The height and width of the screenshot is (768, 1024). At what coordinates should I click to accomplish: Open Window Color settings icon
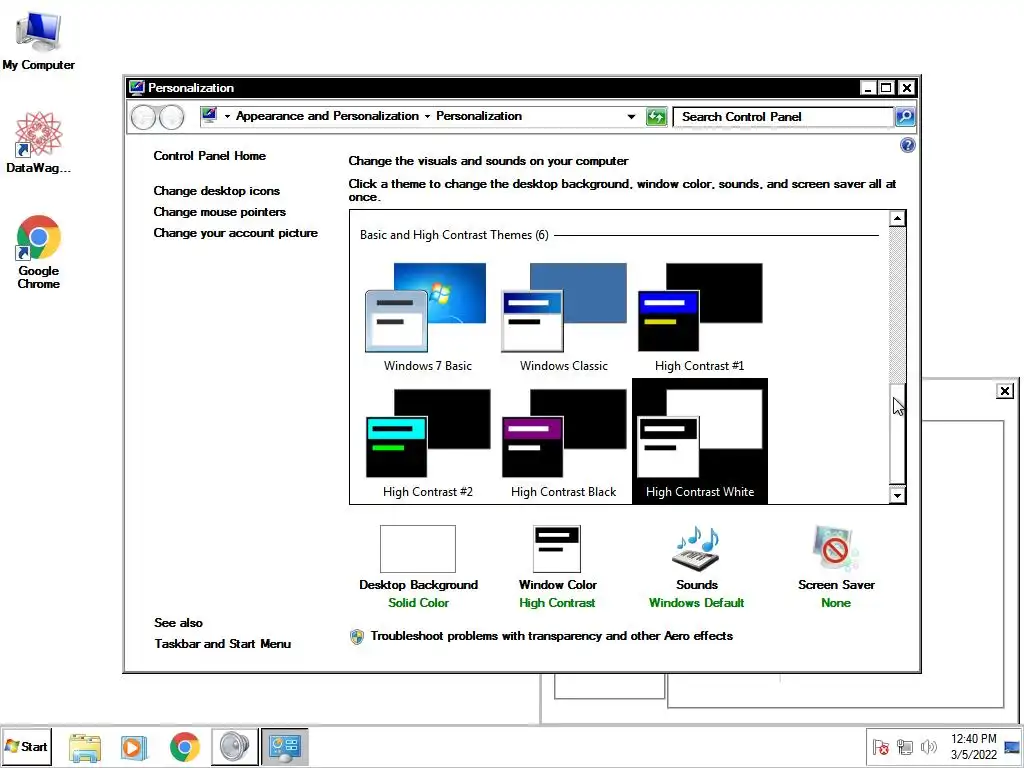coord(557,549)
